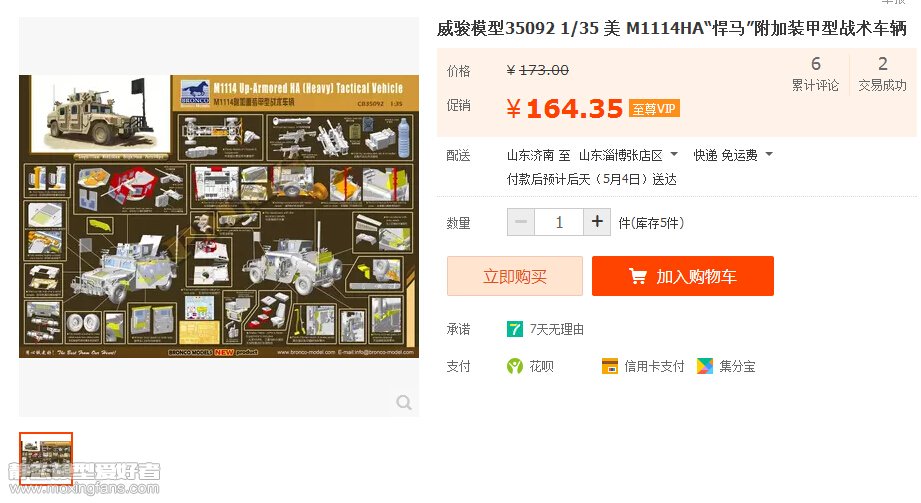
Task: Click the Jifenbao colorful icon
Action: (705, 367)
